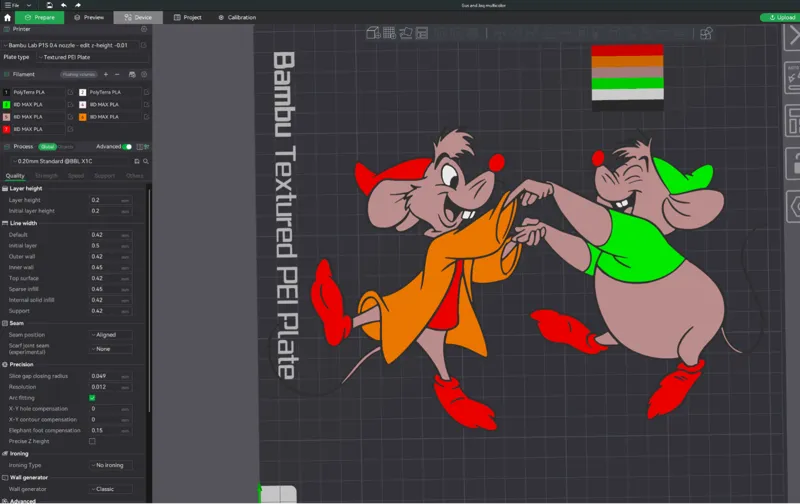Edit filament 2 preset icon
This screenshot has height=504, width=800.
[146, 92]
